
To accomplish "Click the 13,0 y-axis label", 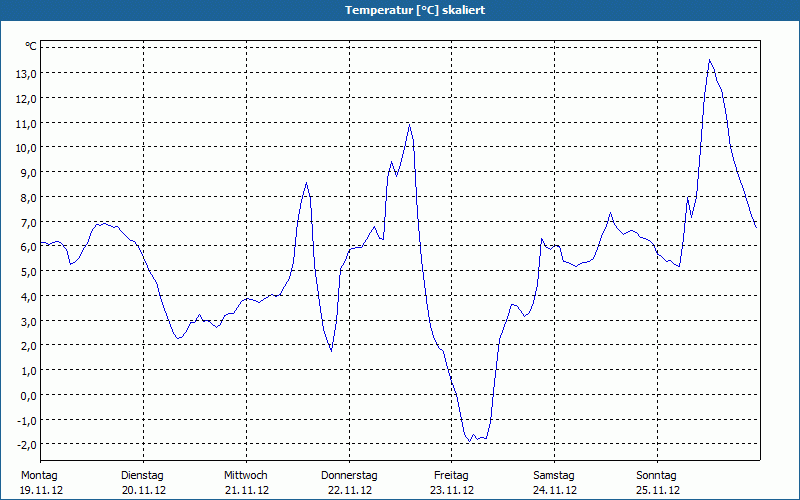I will click(x=26, y=73).
